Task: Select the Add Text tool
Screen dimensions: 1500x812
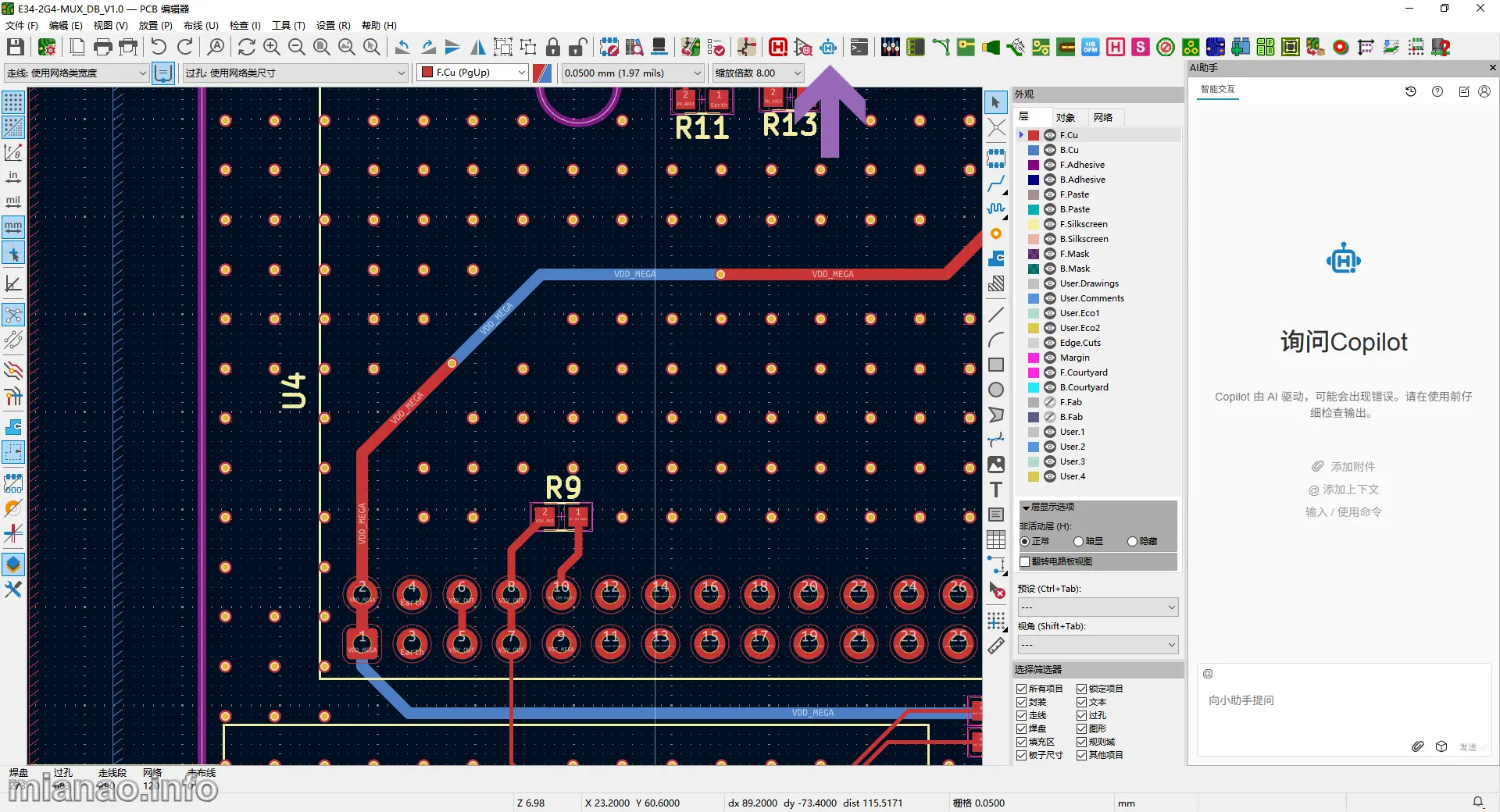Action: pos(996,490)
